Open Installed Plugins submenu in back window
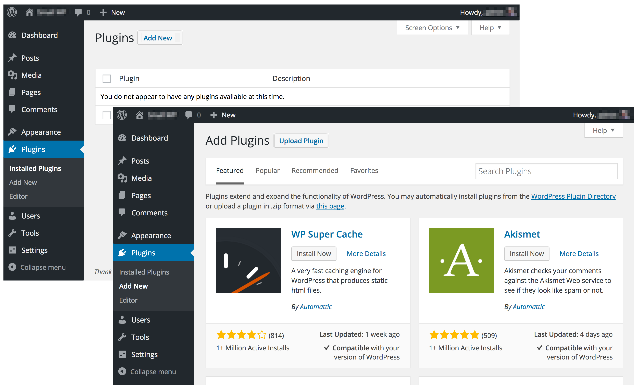 35,169
